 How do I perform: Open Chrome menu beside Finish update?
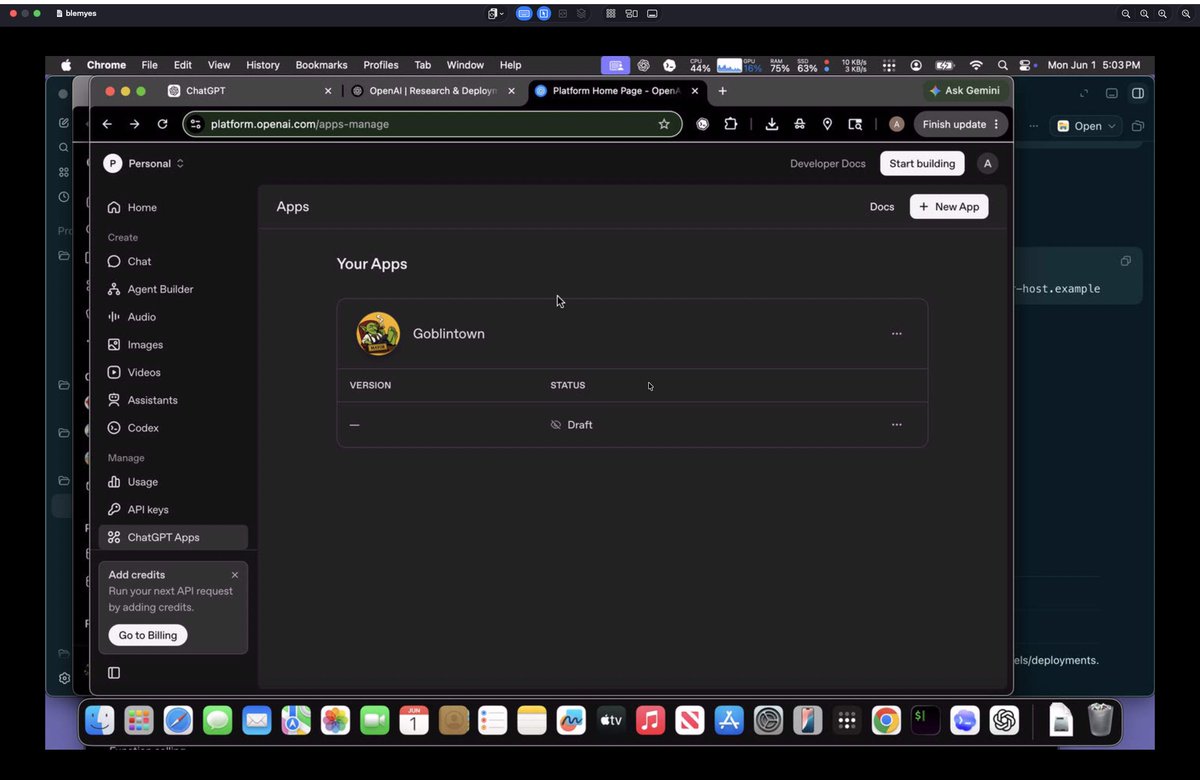point(996,124)
